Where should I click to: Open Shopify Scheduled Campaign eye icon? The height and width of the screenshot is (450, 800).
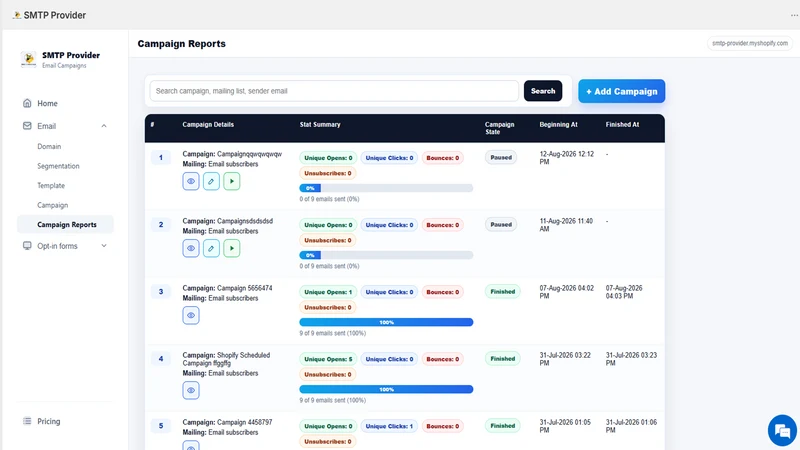click(x=191, y=390)
